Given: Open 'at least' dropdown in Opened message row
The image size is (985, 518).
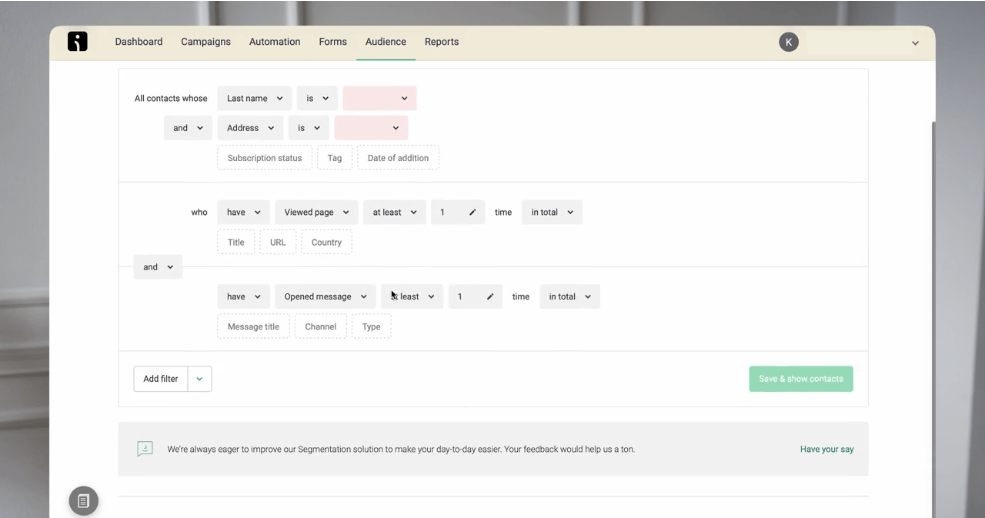Looking at the screenshot, I should click(412, 296).
